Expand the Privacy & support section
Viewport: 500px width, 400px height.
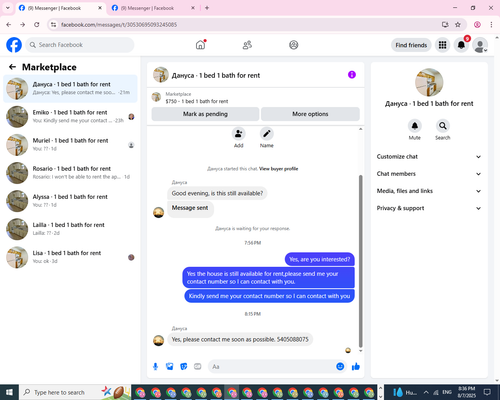(x=429, y=208)
